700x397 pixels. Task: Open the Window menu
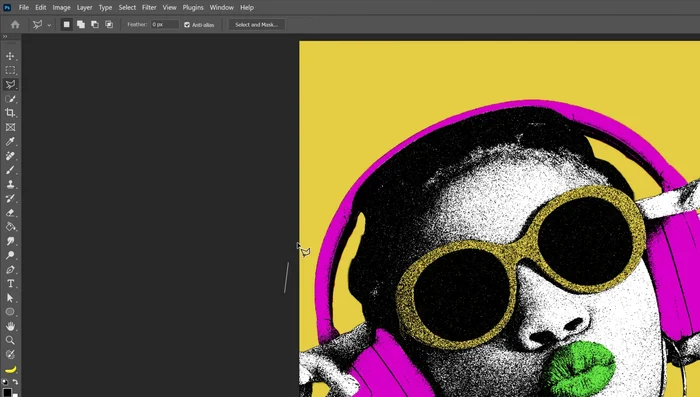(x=221, y=8)
